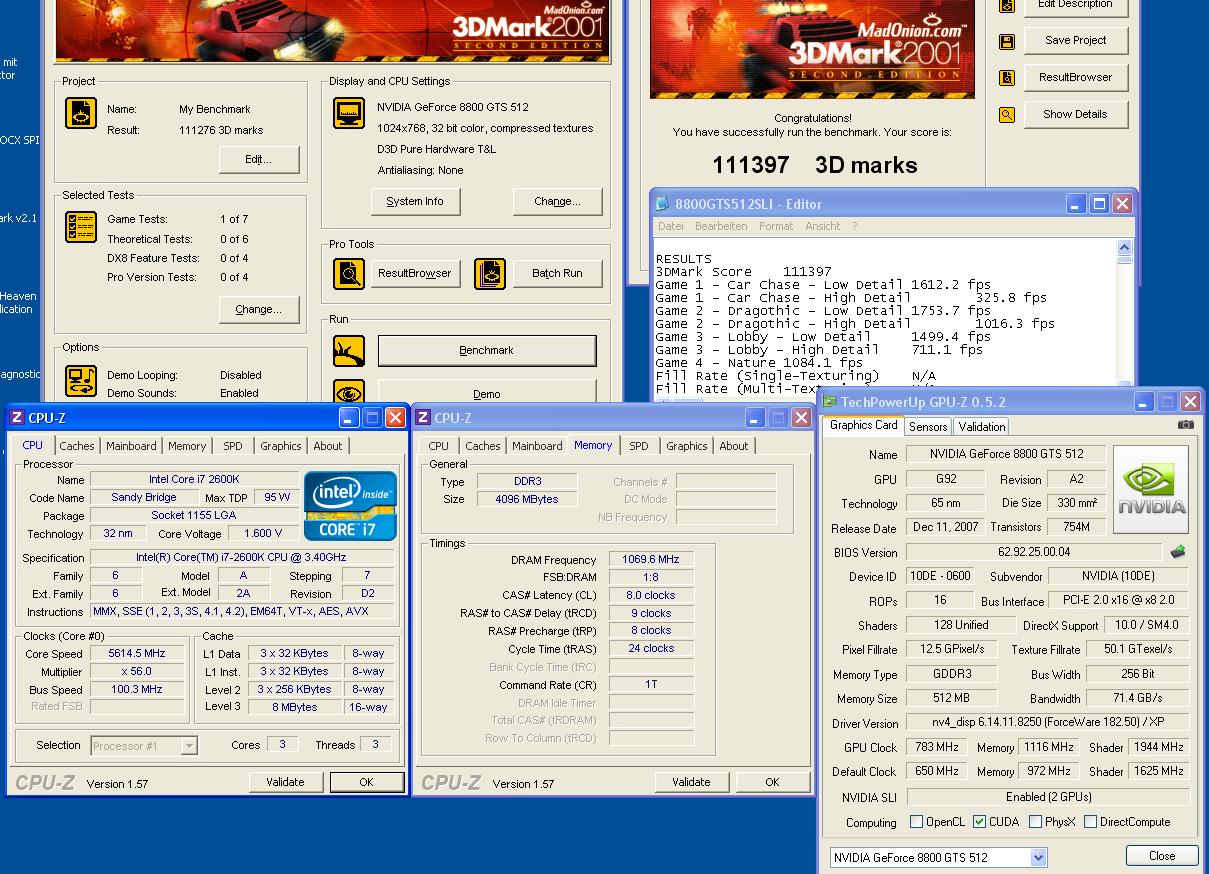Screen dimensions: 1209x874
Task: Click the Benchmark run icon
Action: tap(349, 351)
